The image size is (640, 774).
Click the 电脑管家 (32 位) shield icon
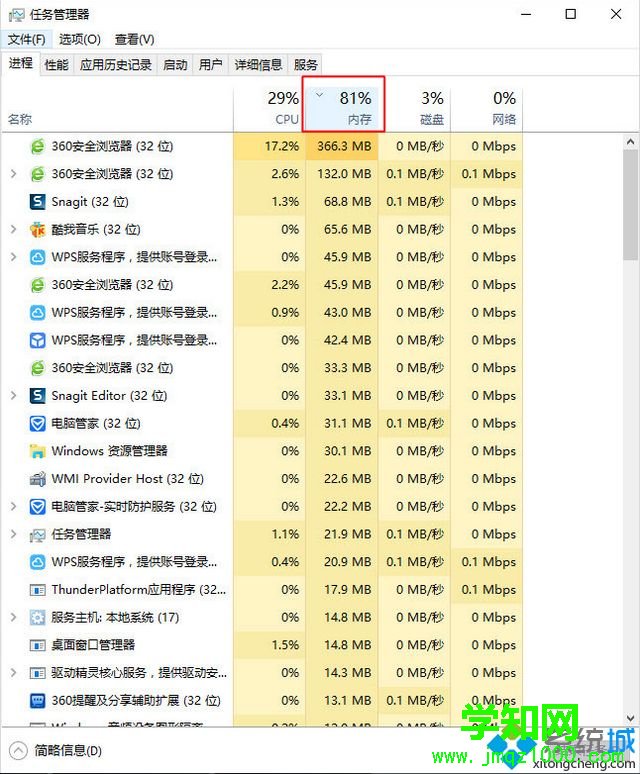38,423
